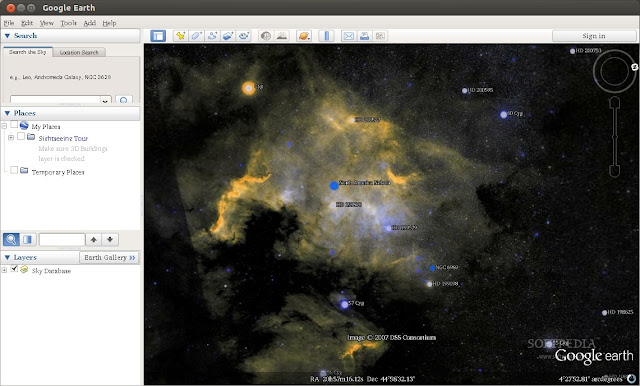Expand the Sightseeing Tour tree node
Image resolution: width=640 pixels, height=386 pixels.
pyautogui.click(x=11, y=138)
